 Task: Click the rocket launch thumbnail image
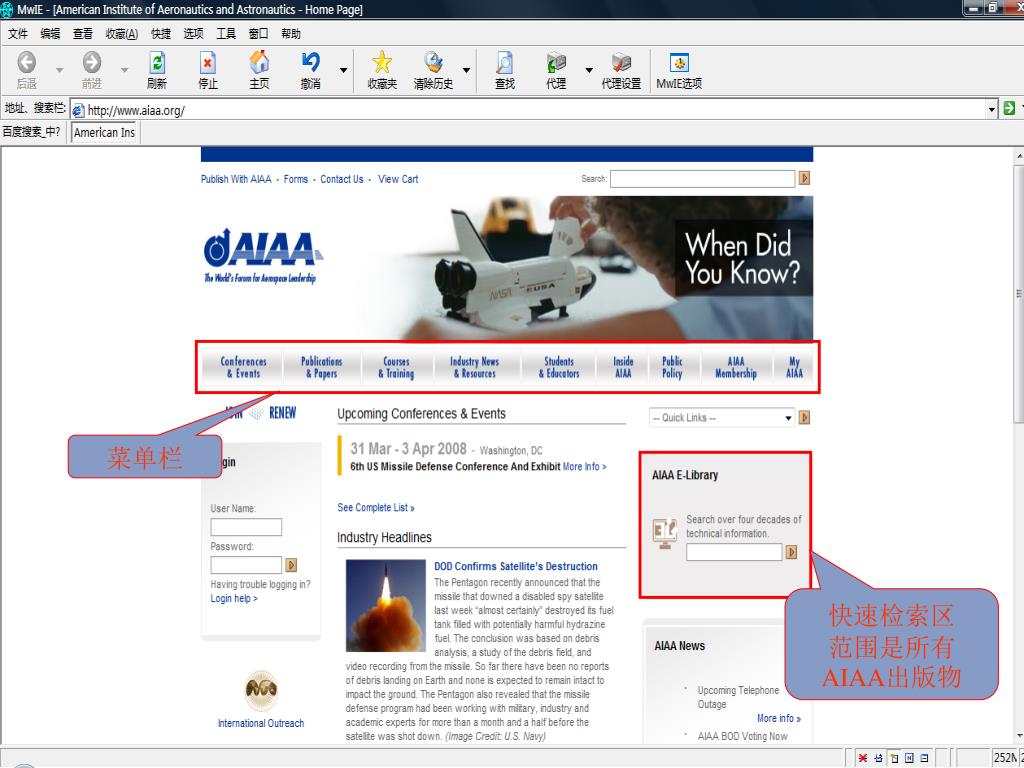click(x=385, y=605)
